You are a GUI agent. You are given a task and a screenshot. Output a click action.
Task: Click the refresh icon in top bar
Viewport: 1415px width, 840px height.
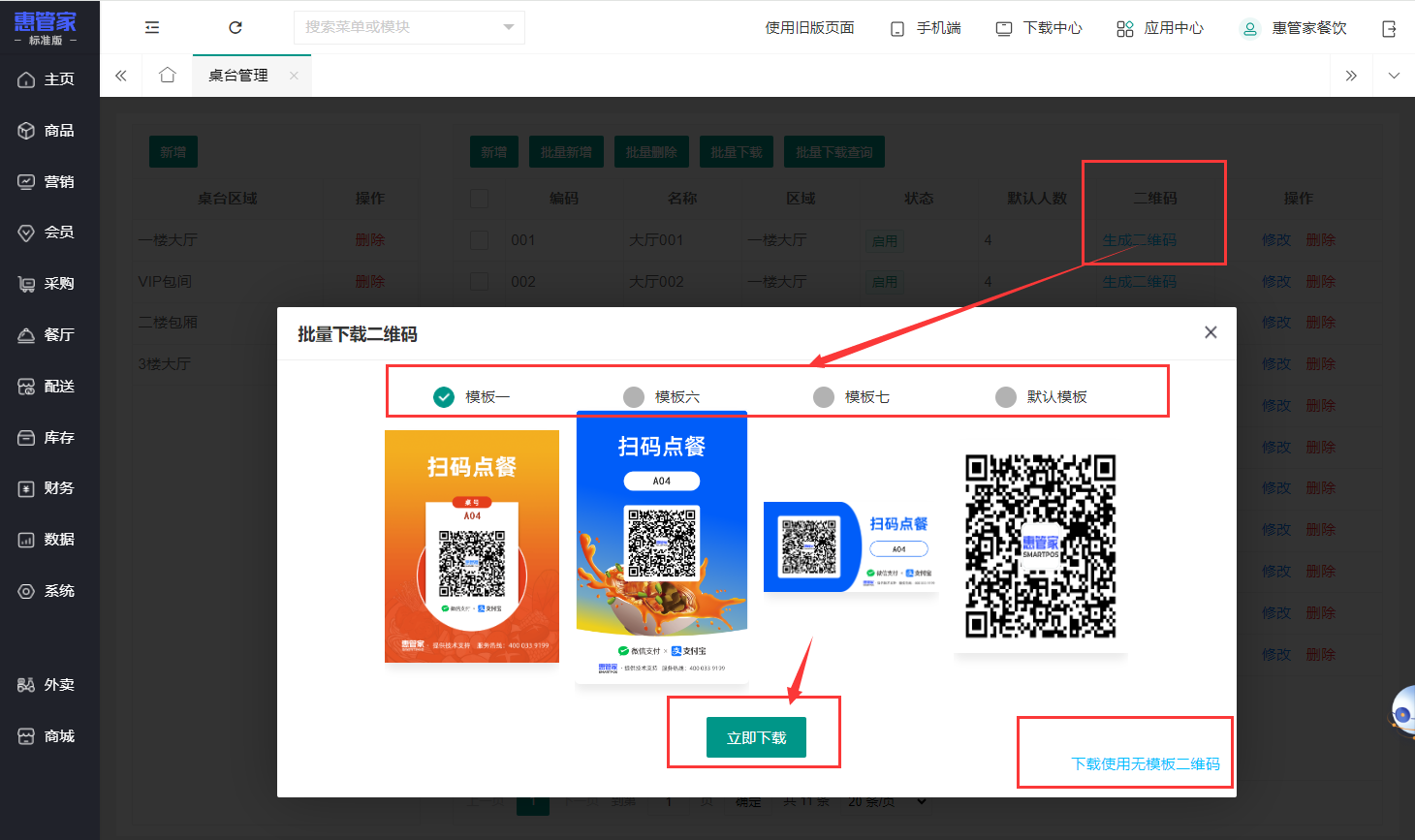(236, 28)
